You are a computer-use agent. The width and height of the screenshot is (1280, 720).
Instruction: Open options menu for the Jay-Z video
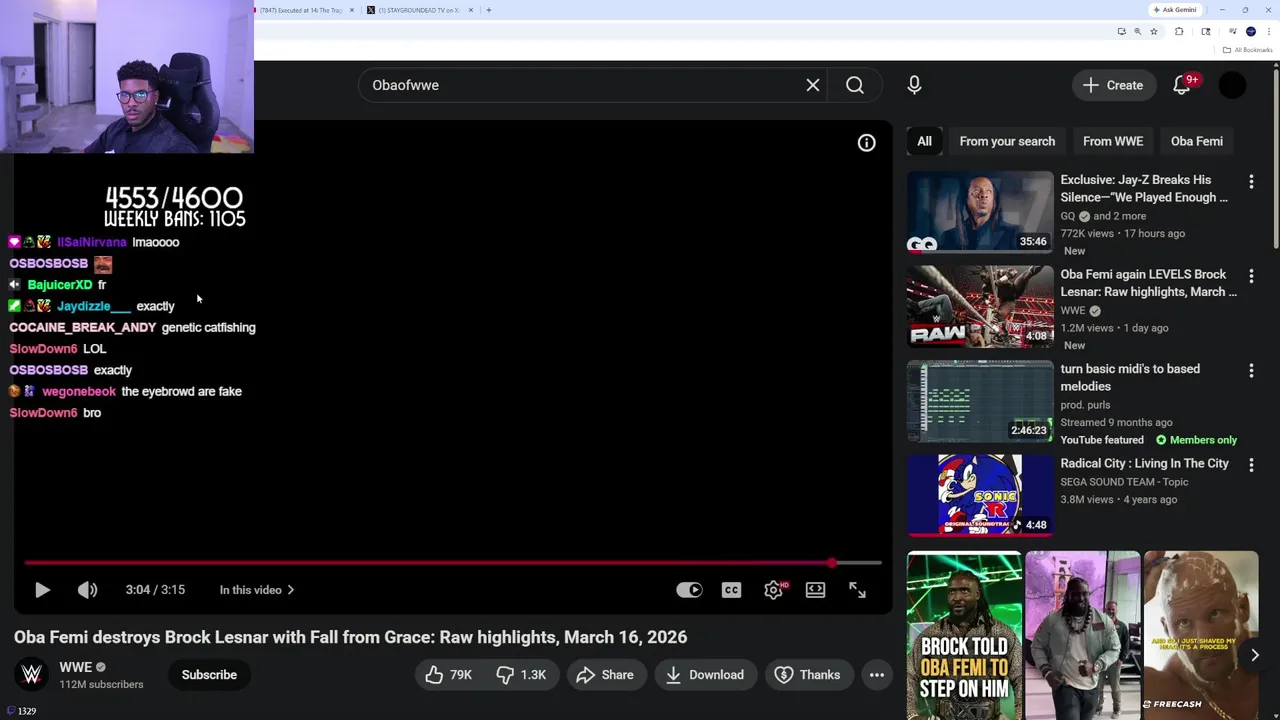tap(1251, 181)
